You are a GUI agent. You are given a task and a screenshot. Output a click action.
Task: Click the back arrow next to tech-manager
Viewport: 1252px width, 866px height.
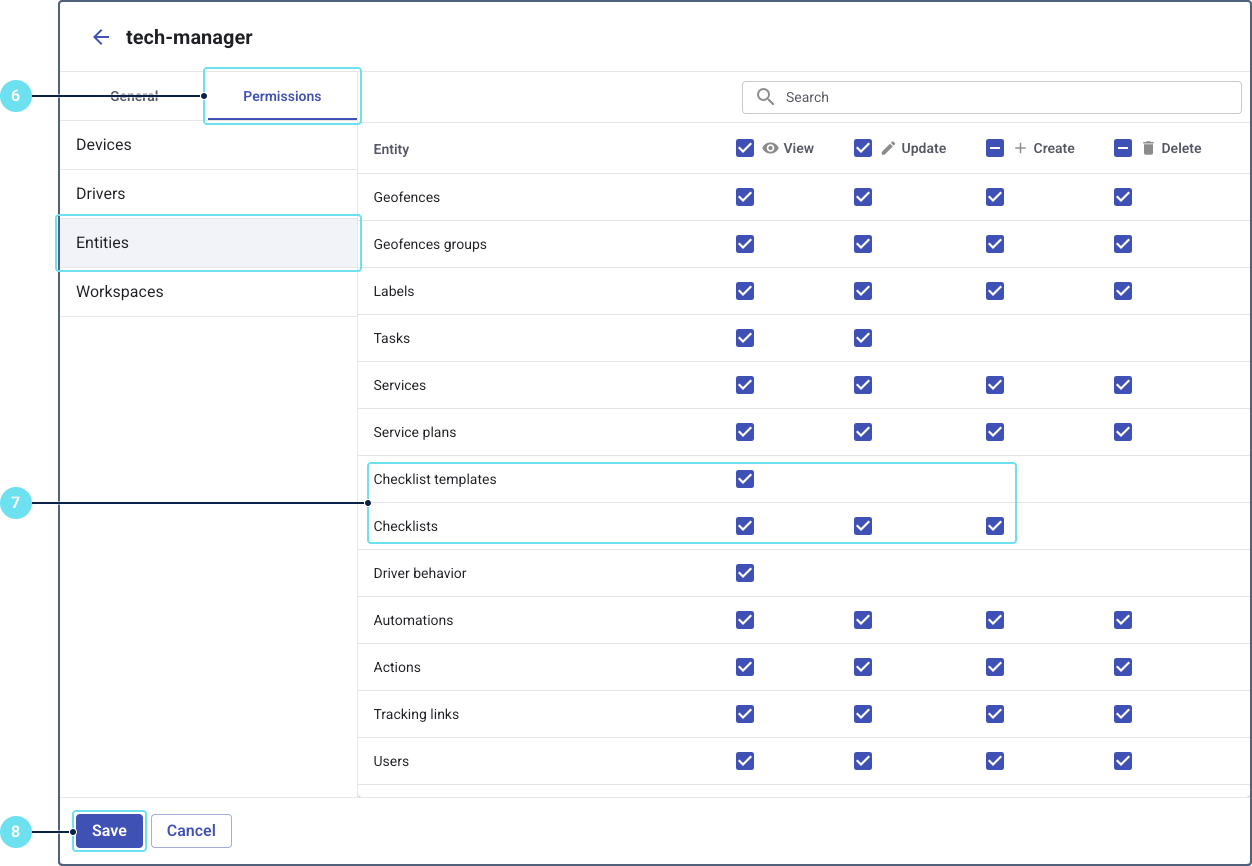(100, 37)
